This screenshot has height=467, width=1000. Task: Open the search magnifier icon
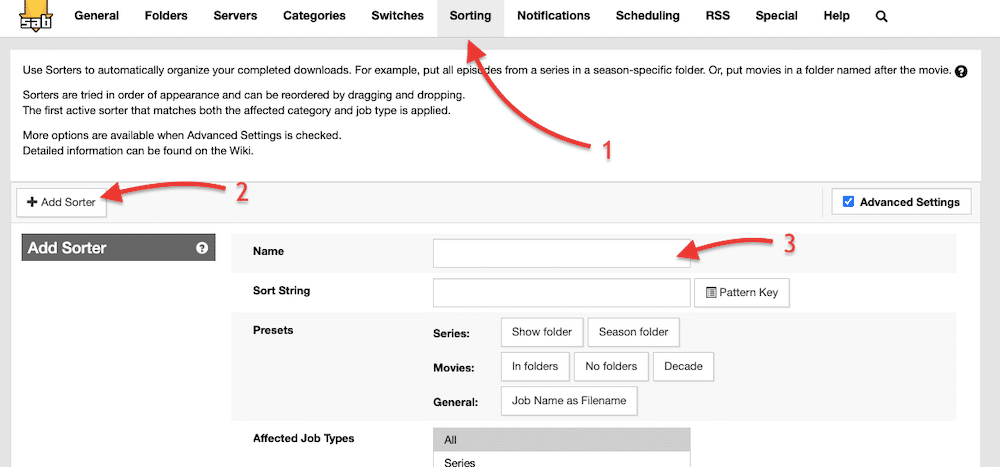[x=881, y=16]
